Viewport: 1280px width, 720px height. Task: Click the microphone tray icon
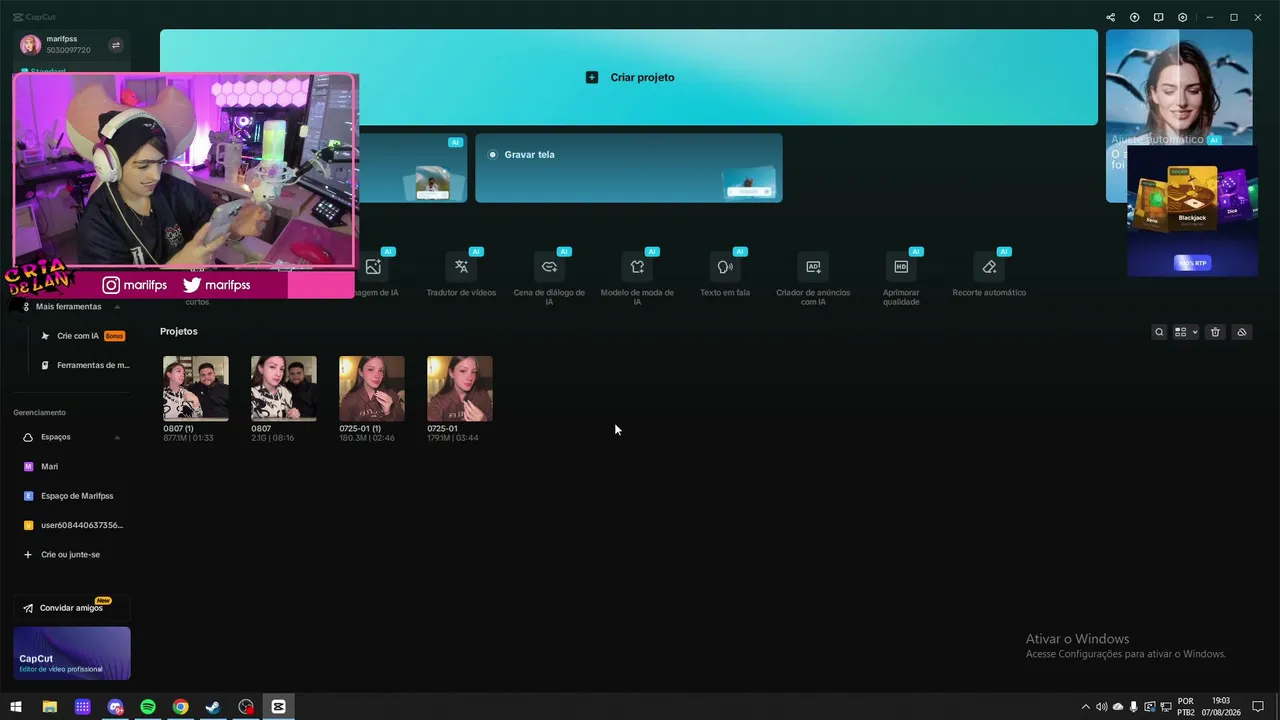[1134, 707]
